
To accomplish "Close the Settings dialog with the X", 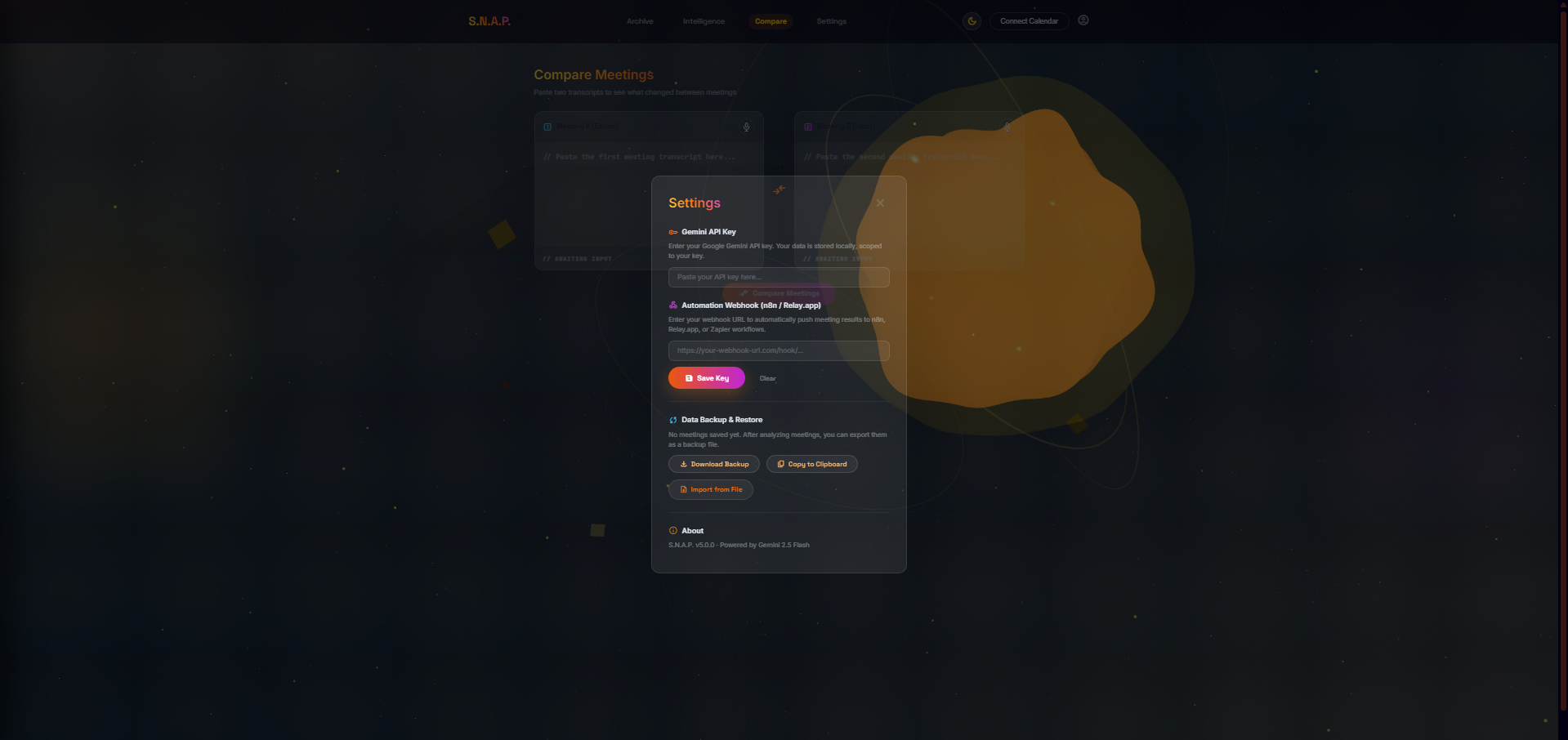I will (x=880, y=203).
